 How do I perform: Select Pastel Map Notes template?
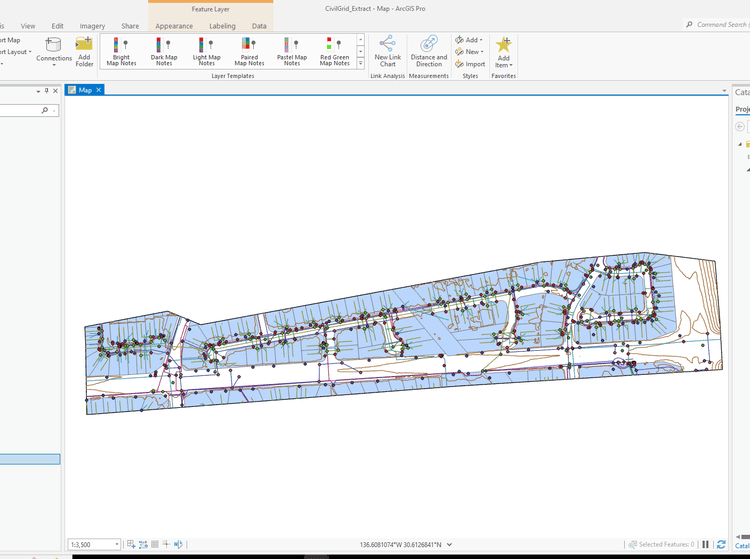[292, 51]
